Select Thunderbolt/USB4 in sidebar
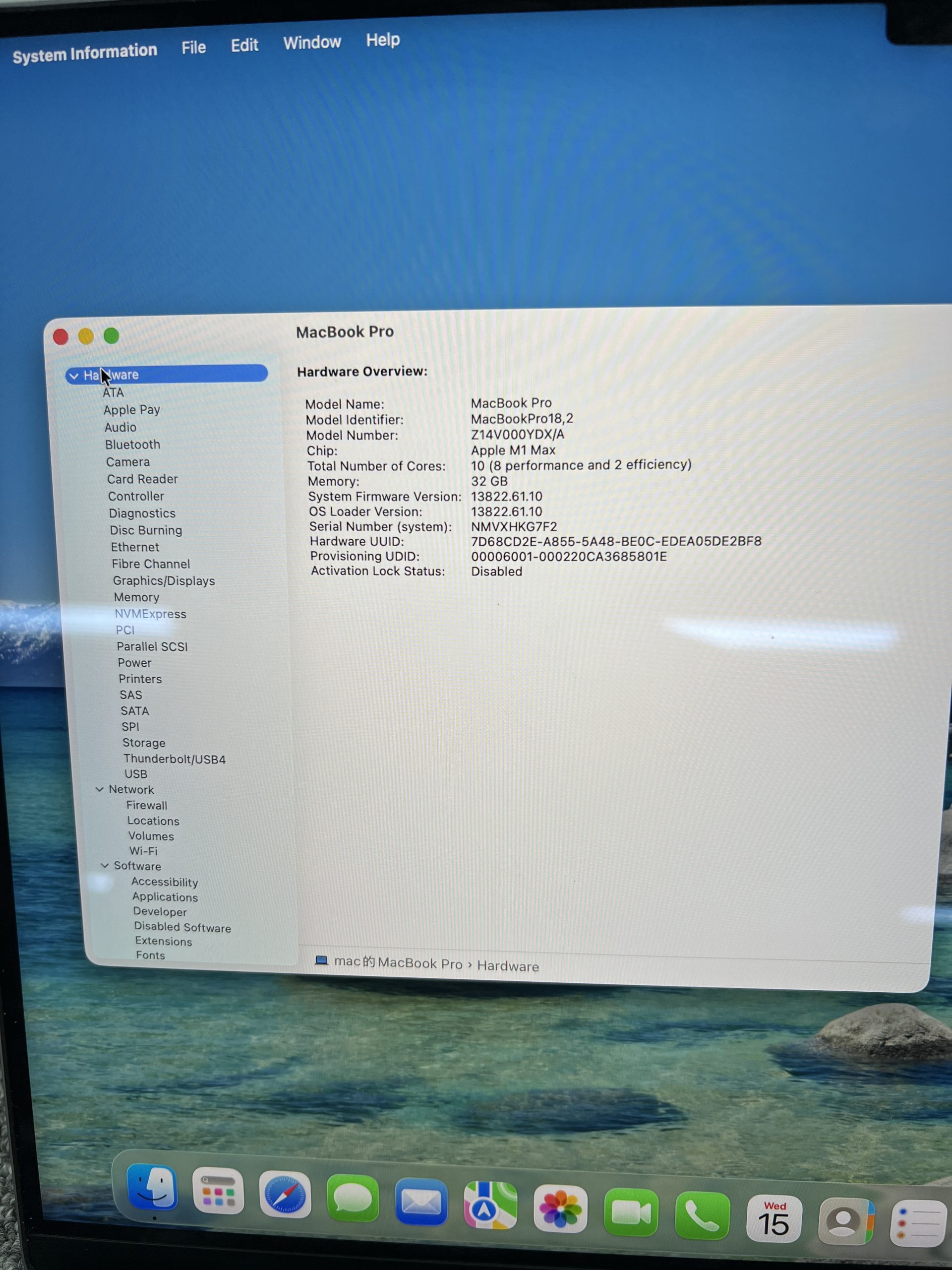Image resolution: width=952 pixels, height=1270 pixels. coord(174,759)
